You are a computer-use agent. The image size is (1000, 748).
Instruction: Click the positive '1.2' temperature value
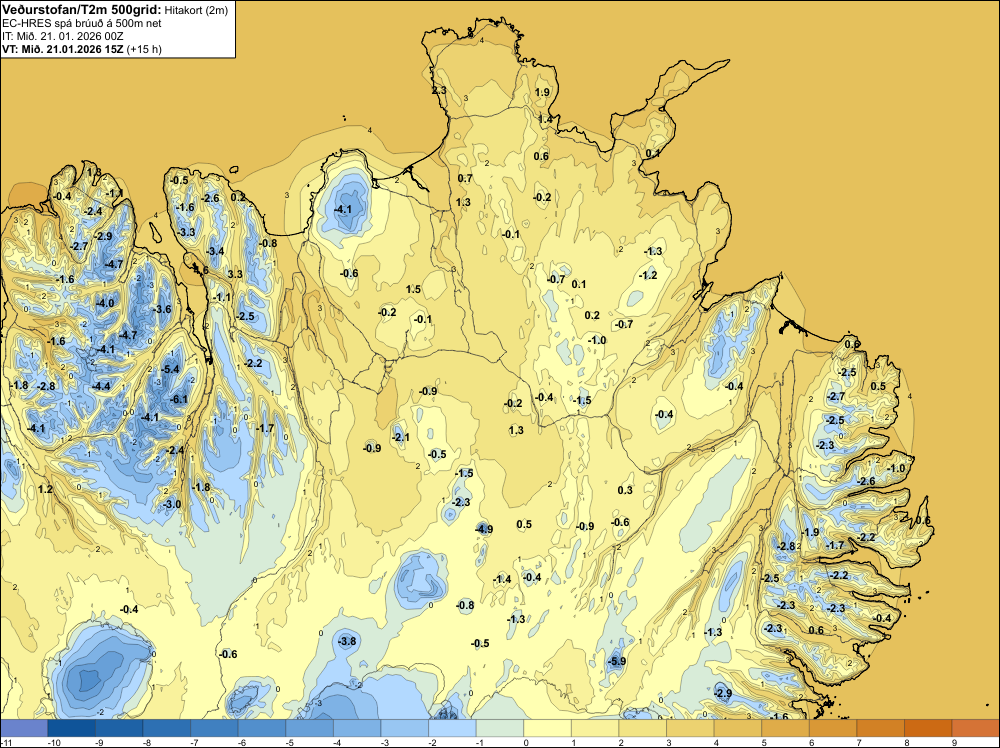pyautogui.click(x=45, y=490)
